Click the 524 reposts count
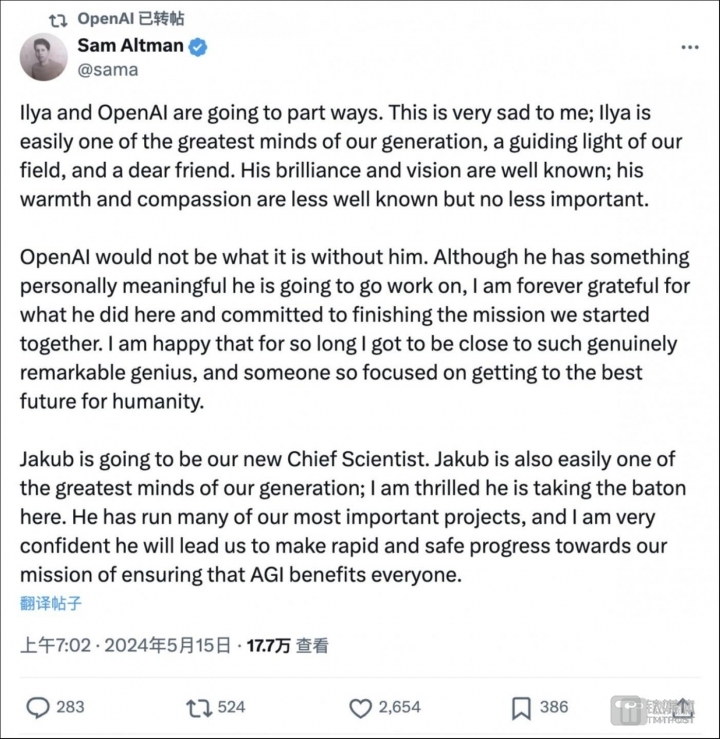Viewport: 720px width, 739px height. (231, 707)
